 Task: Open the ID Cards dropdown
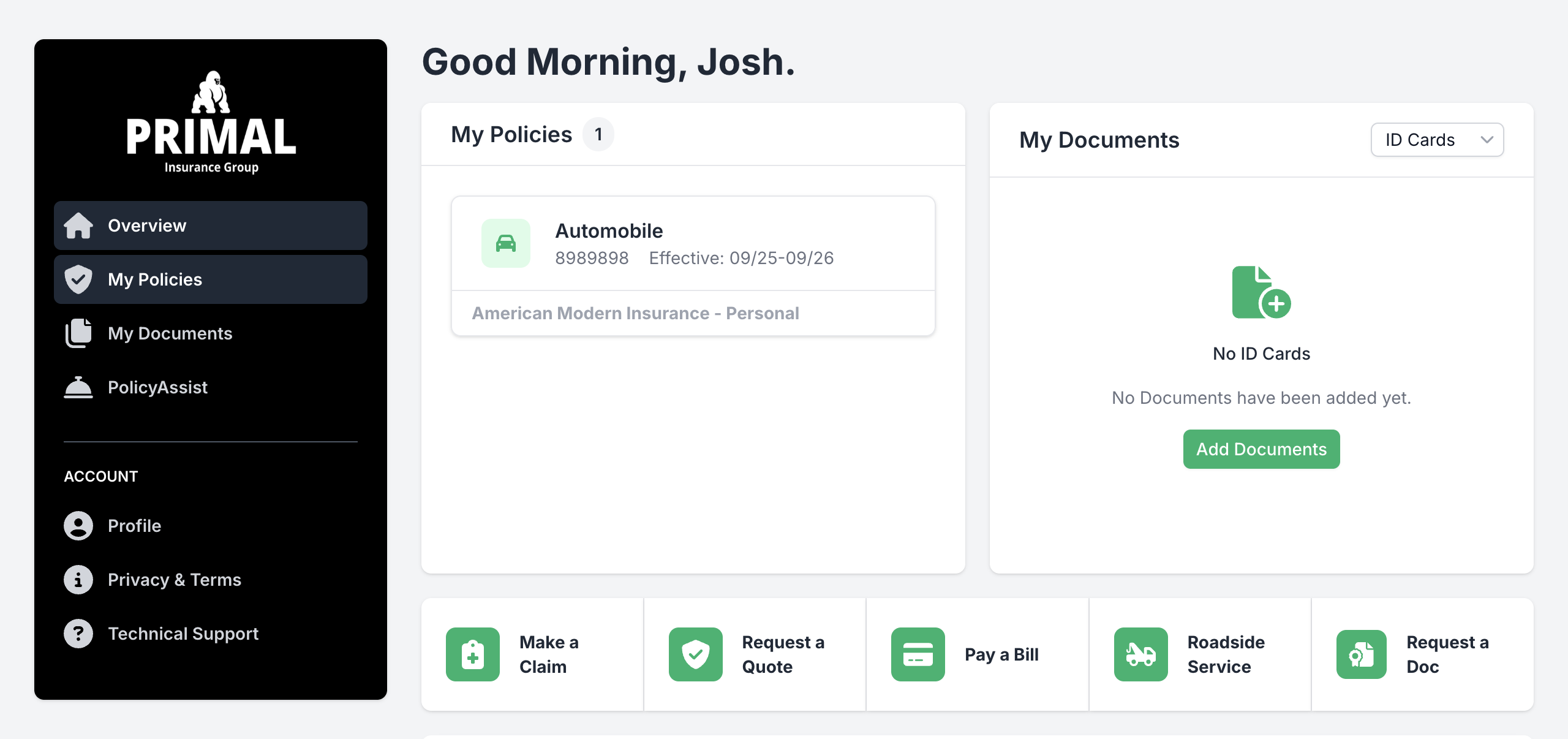pyautogui.click(x=1436, y=140)
